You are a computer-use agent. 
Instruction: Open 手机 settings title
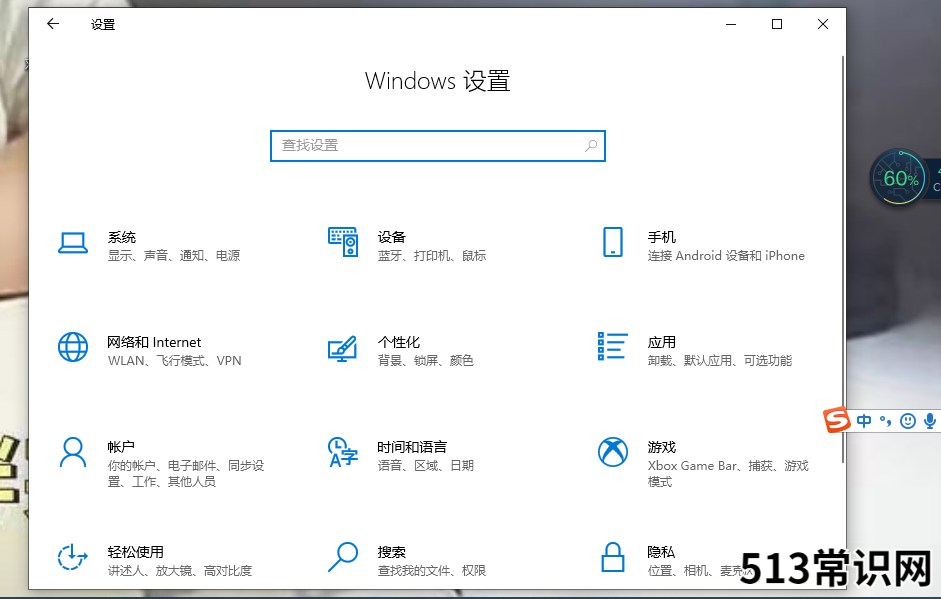pyautogui.click(x=661, y=237)
